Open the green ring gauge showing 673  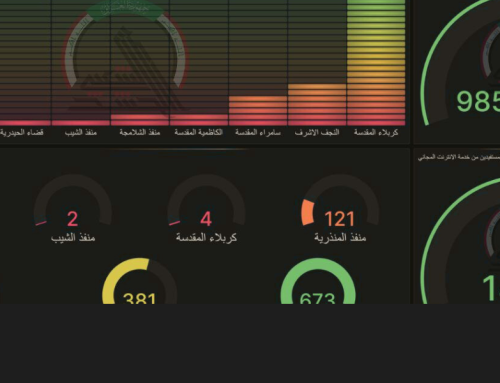coord(318,281)
